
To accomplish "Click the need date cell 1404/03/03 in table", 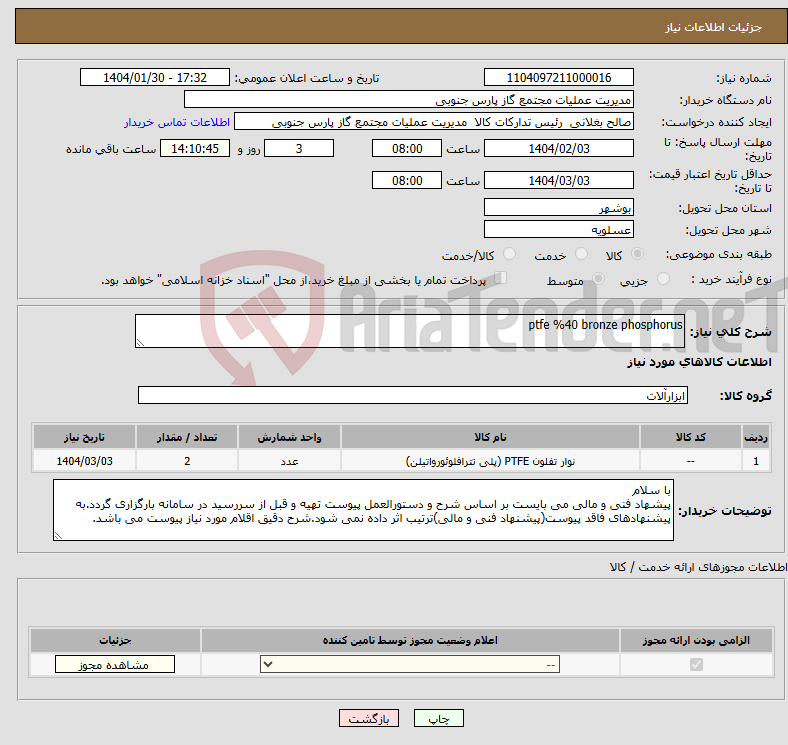I will coord(84,461).
